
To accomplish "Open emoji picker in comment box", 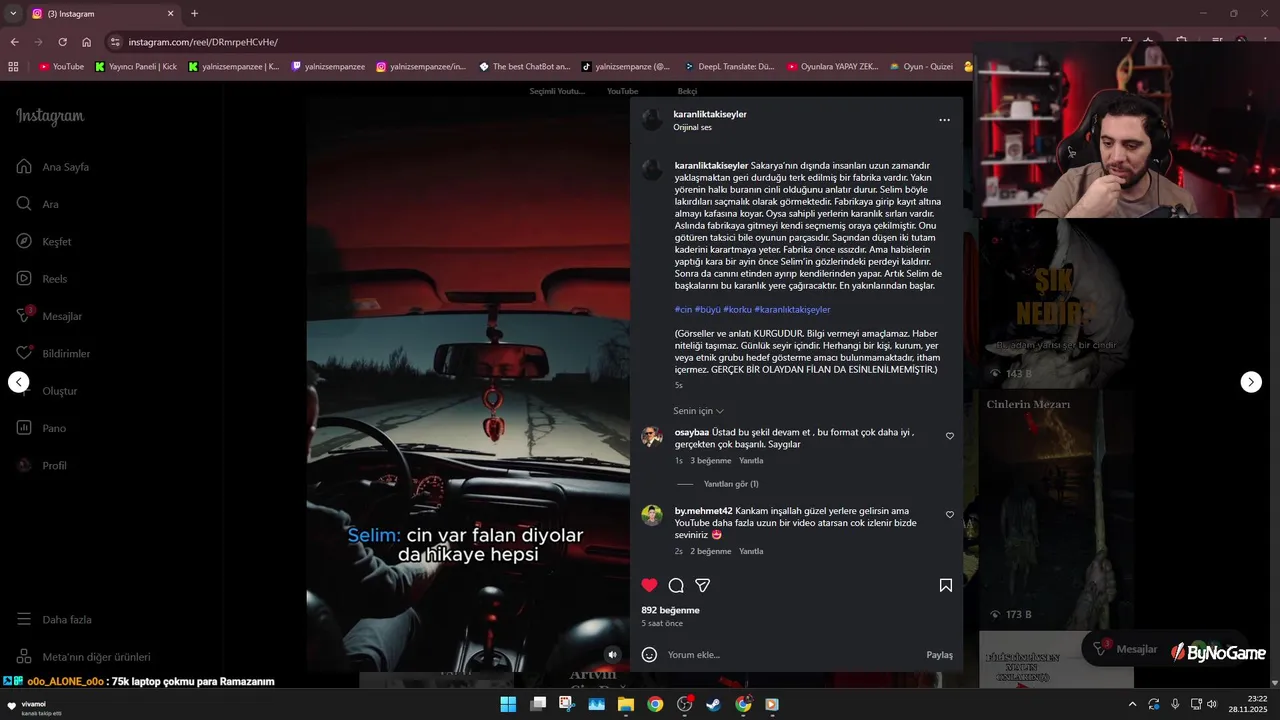I will click(x=649, y=655).
